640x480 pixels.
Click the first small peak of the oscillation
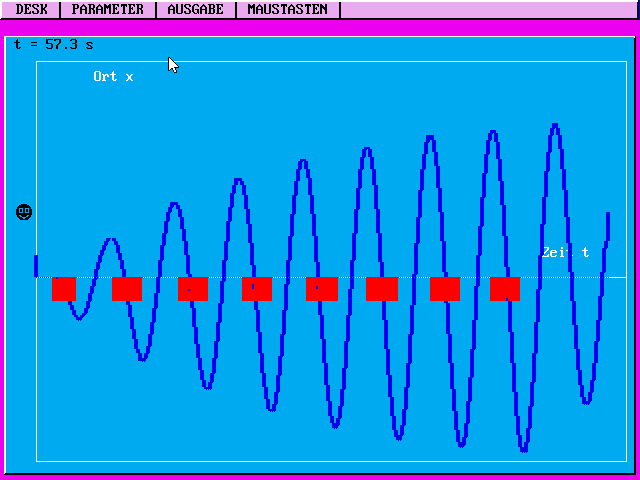pos(112,240)
